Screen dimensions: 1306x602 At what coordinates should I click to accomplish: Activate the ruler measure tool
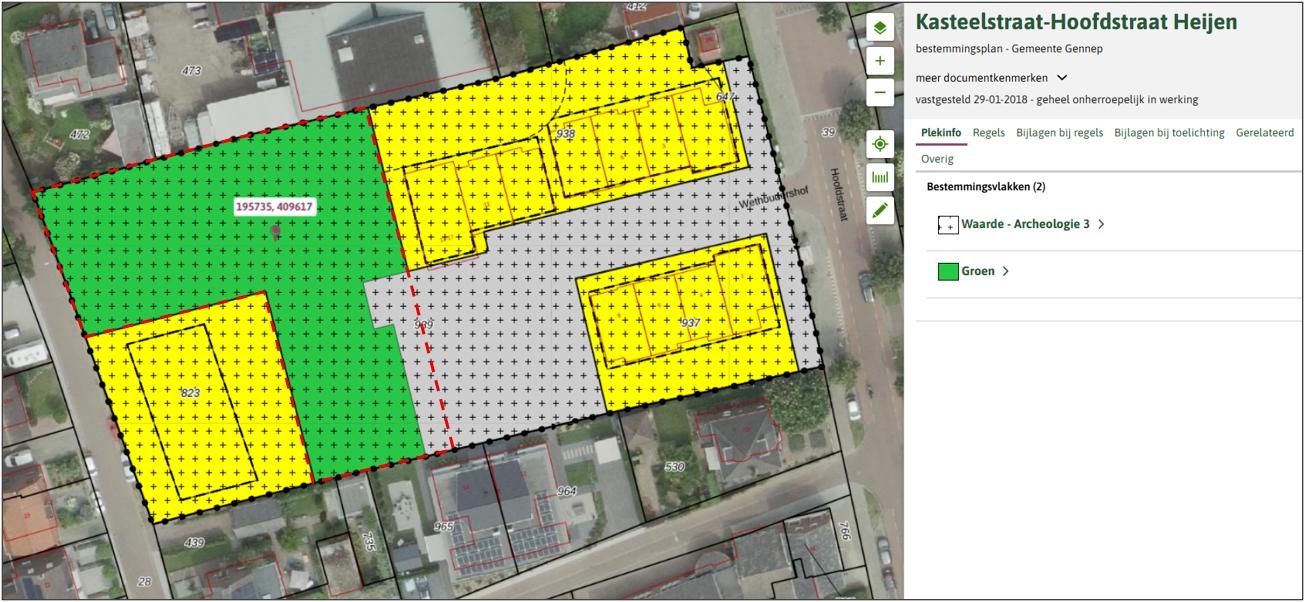pos(880,177)
